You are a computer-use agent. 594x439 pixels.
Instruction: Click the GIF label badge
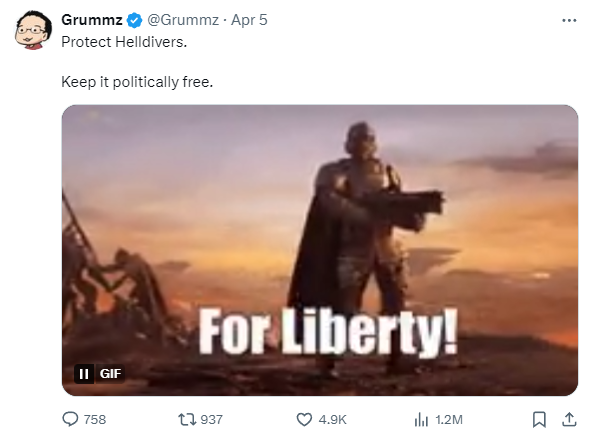(110, 374)
